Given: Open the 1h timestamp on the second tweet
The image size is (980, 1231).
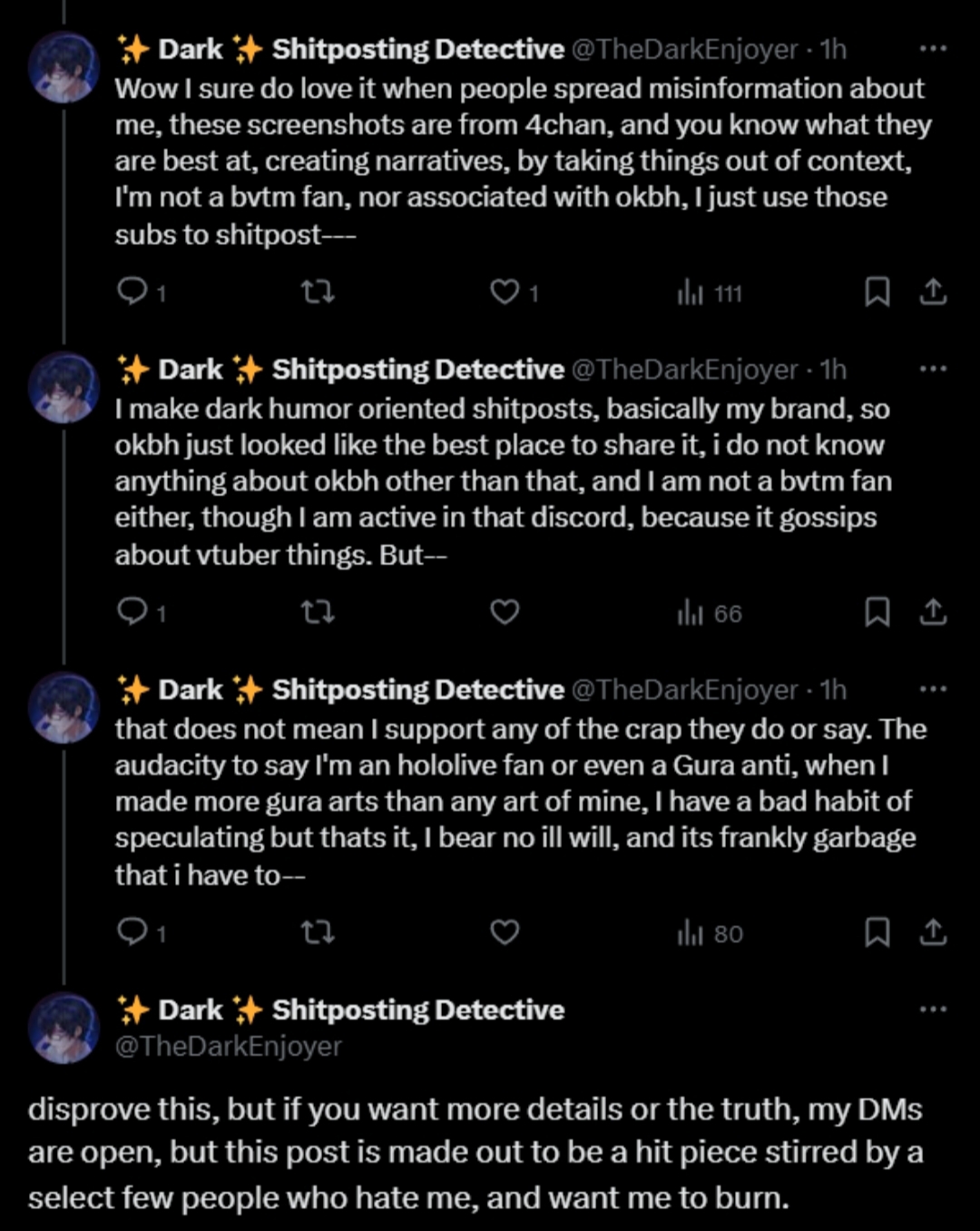Looking at the screenshot, I should coord(833,369).
